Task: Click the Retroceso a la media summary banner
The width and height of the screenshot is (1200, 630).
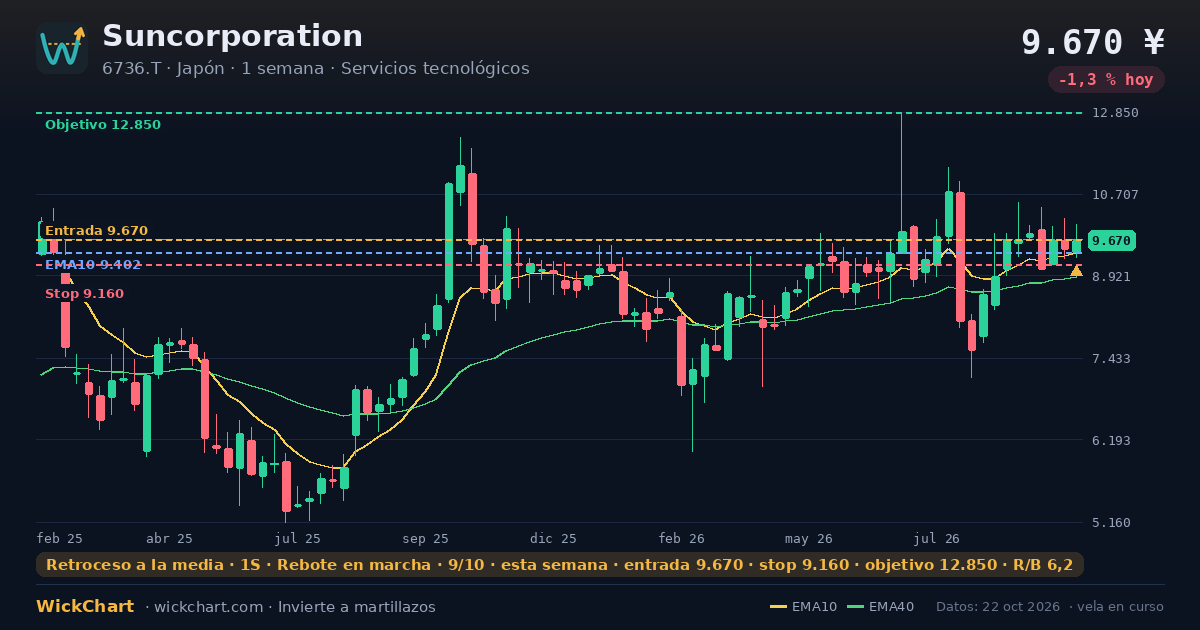Action: pyautogui.click(x=560, y=565)
